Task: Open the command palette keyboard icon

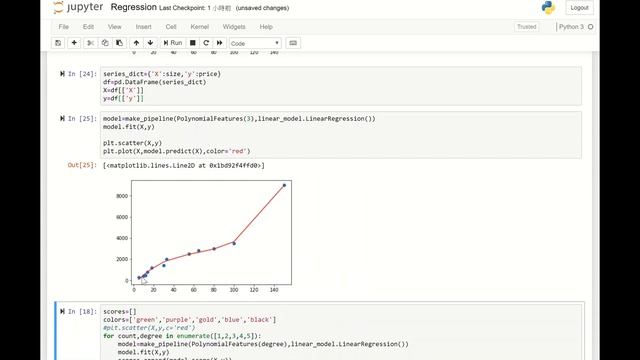Action: 293,43
